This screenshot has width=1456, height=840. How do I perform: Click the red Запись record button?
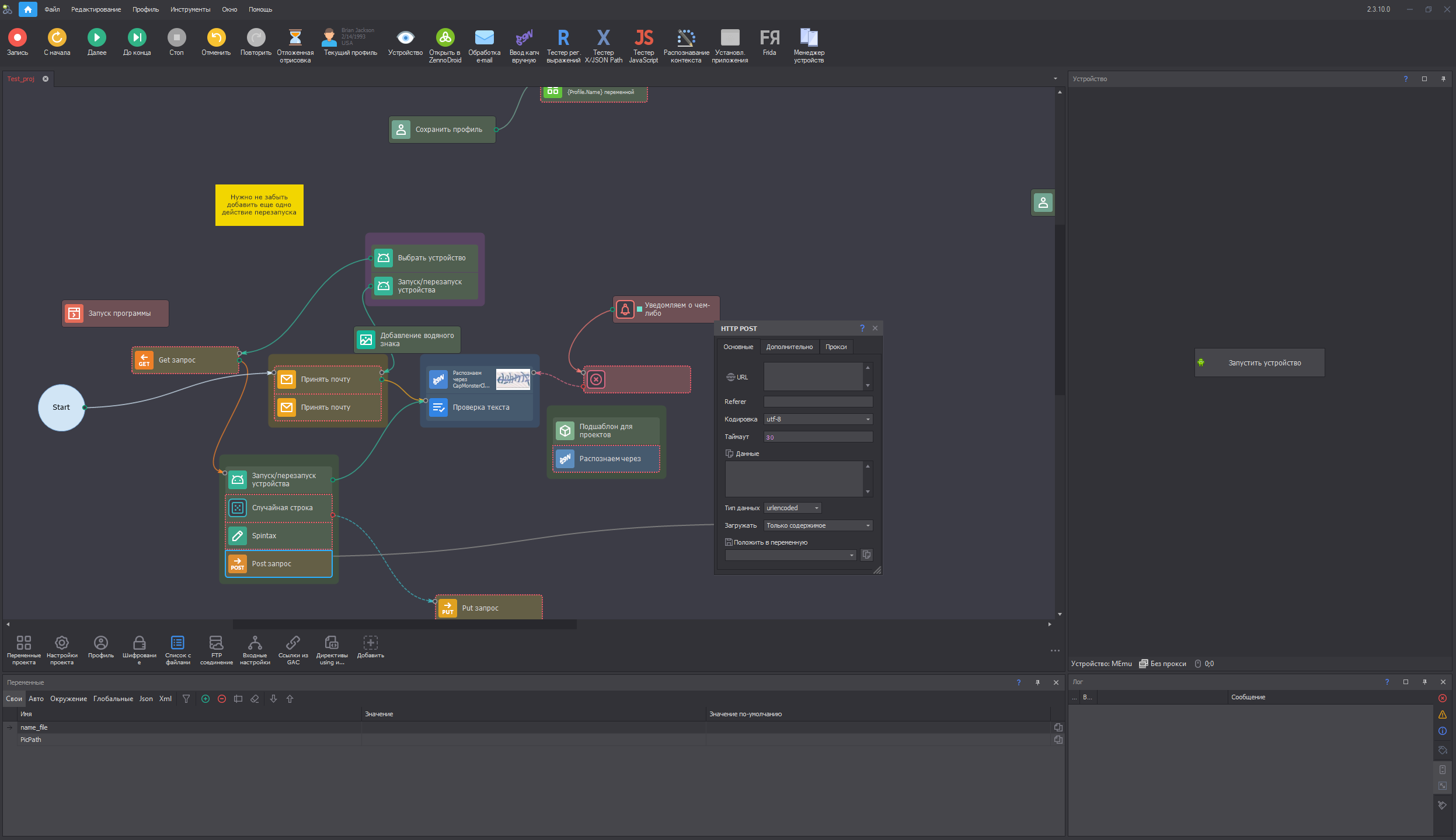tap(17, 38)
